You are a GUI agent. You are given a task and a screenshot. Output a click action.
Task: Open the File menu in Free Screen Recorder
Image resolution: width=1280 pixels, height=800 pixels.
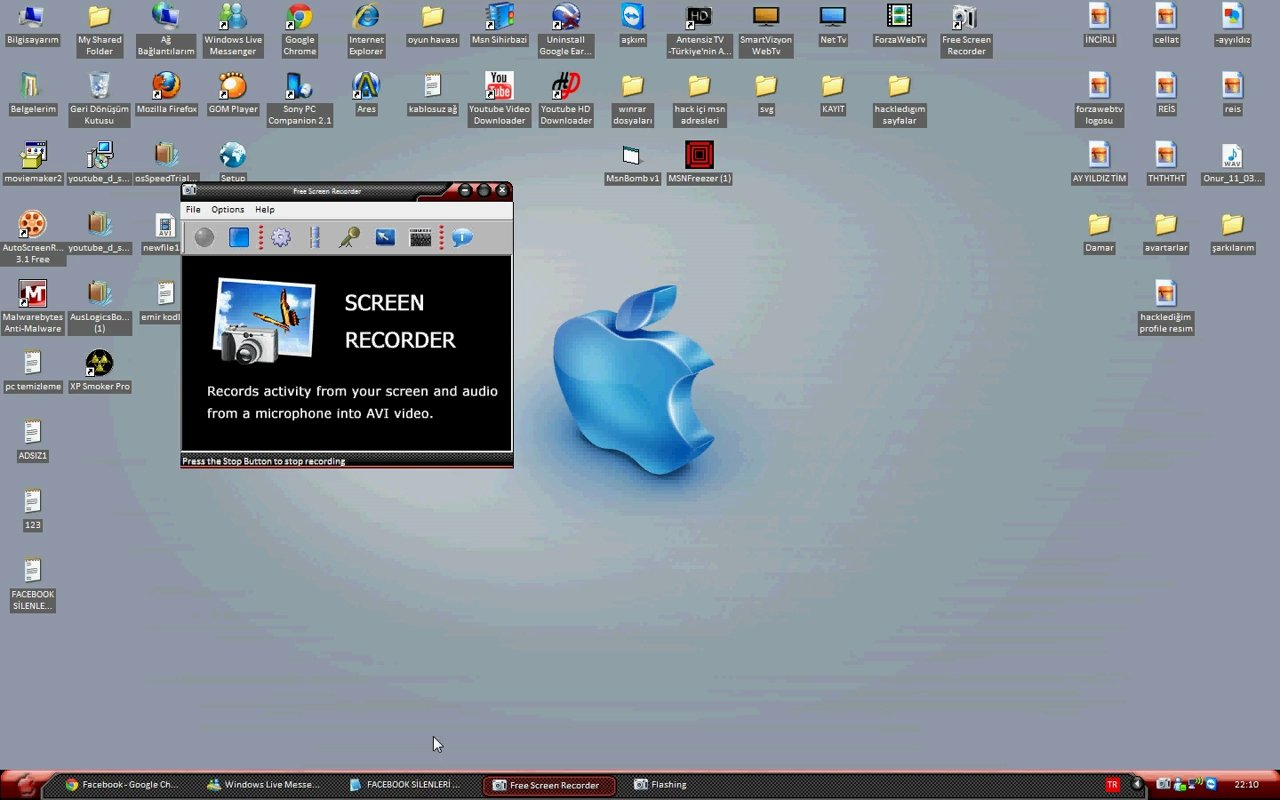point(193,210)
